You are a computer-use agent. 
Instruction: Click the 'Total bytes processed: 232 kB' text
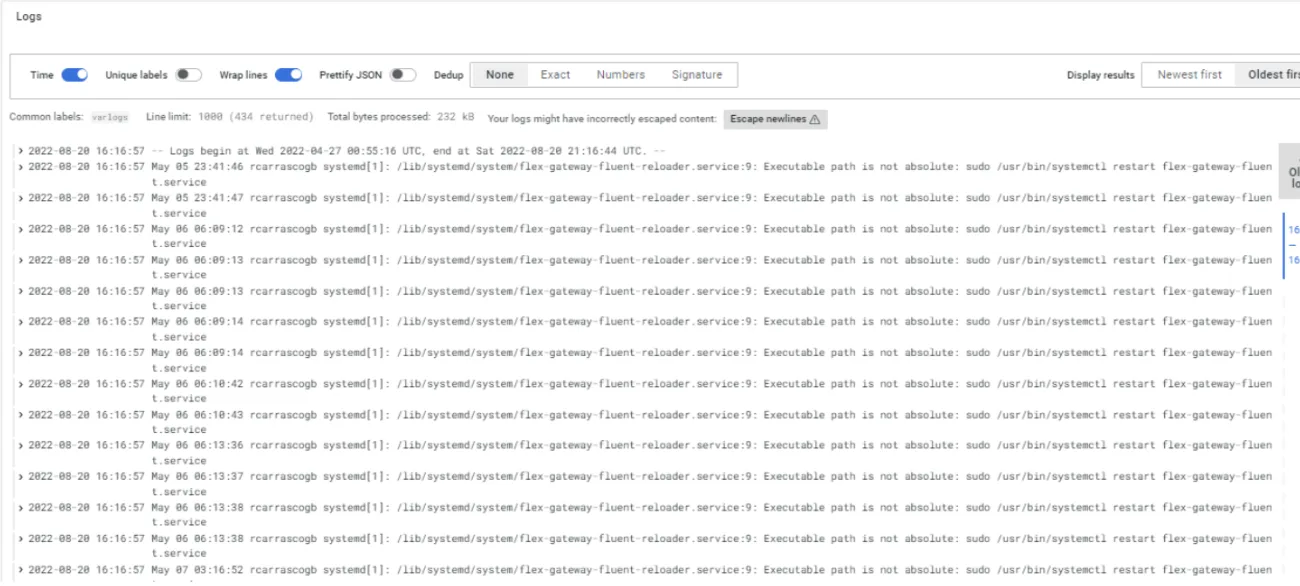click(x=401, y=118)
